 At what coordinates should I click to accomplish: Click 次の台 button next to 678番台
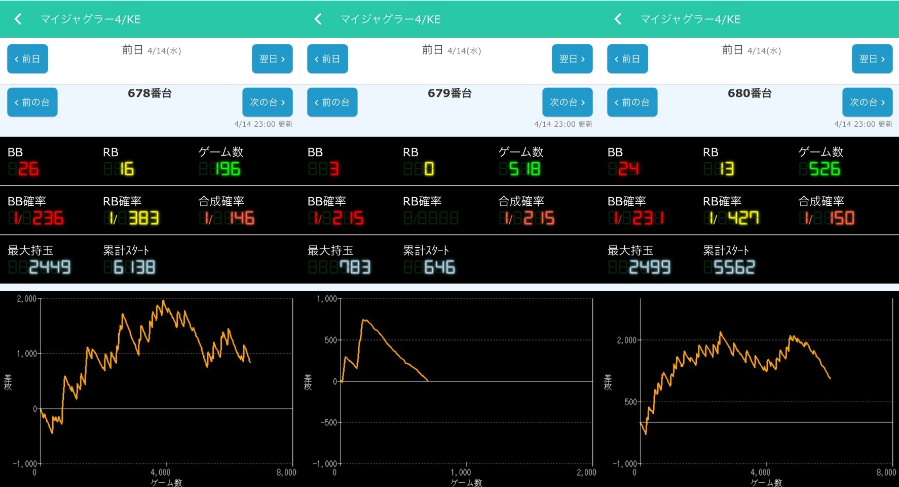[267, 102]
